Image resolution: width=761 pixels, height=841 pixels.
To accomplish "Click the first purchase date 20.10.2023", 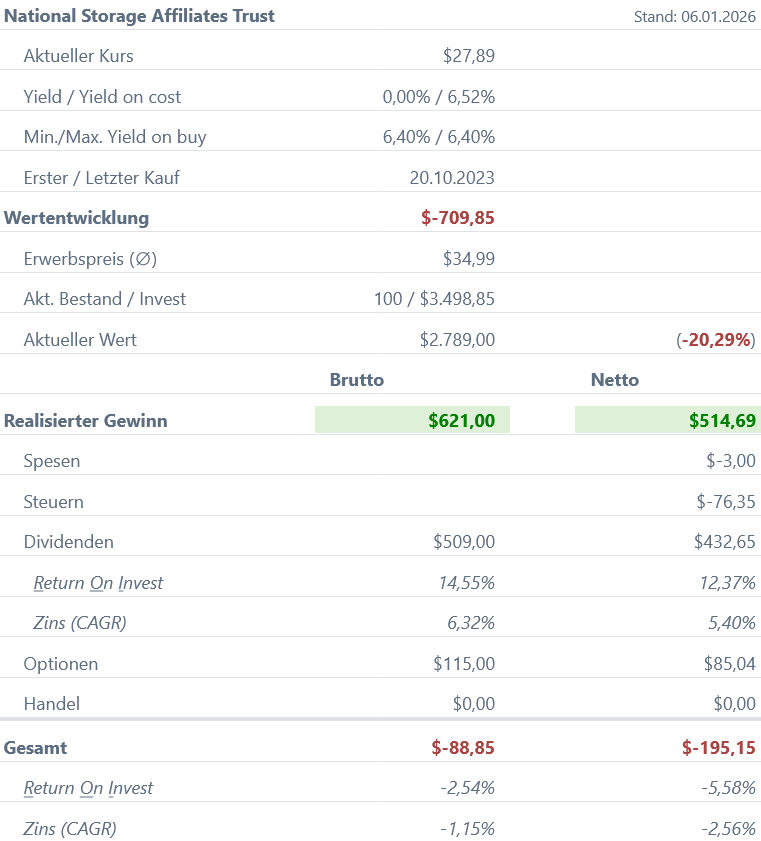I will pos(452,178).
